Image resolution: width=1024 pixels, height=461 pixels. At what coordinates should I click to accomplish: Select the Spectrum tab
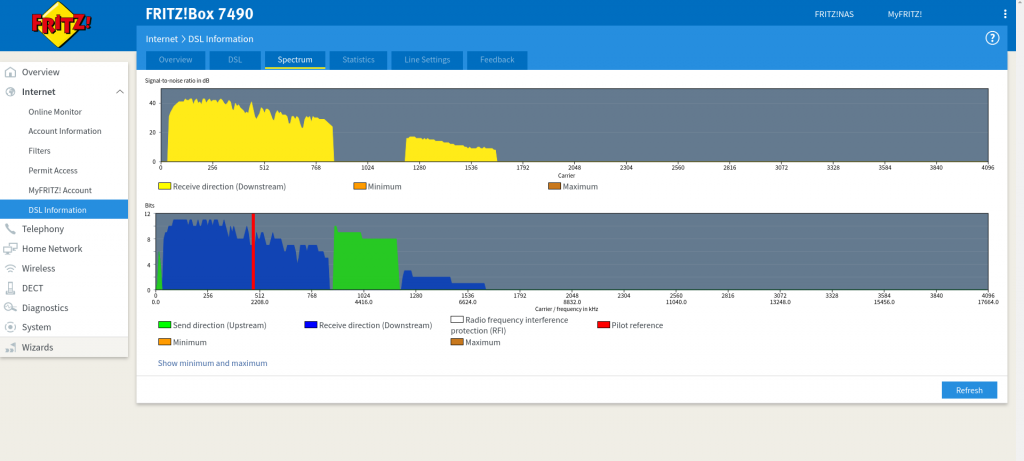pyautogui.click(x=295, y=60)
